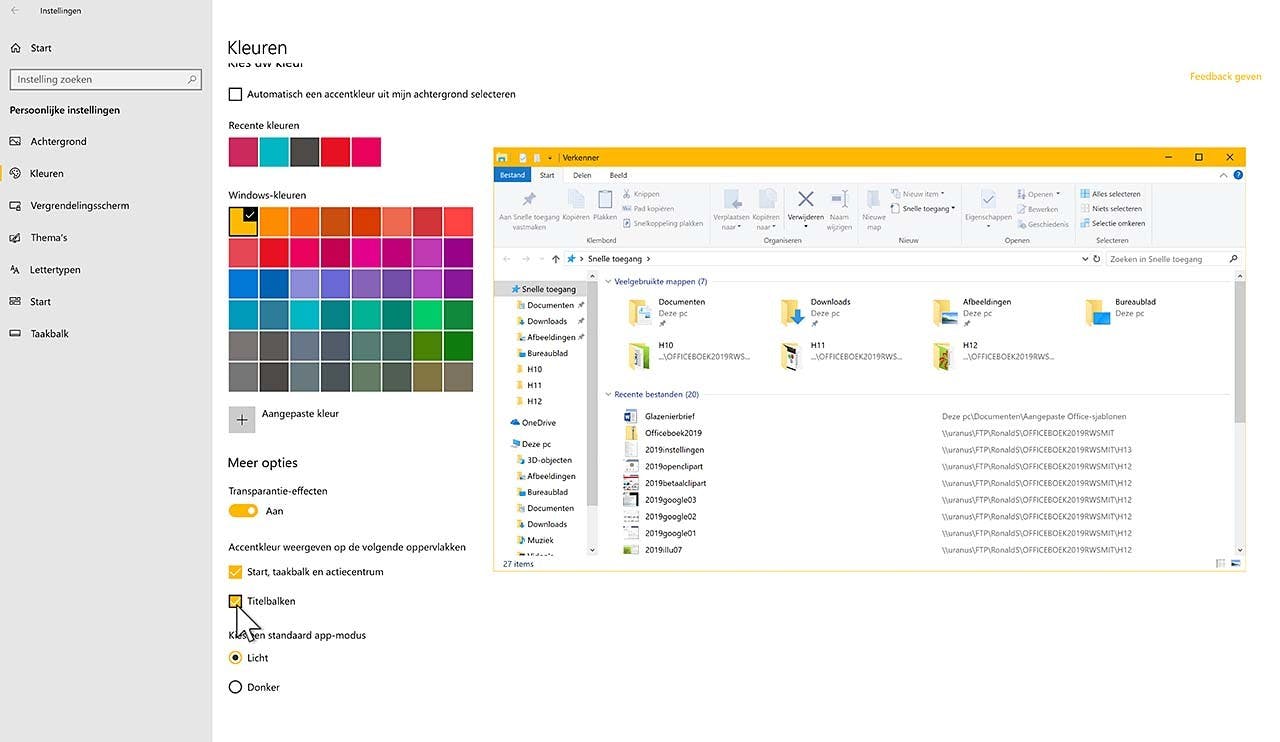Open Achtergrond settings in the sidebar

coord(47,141)
